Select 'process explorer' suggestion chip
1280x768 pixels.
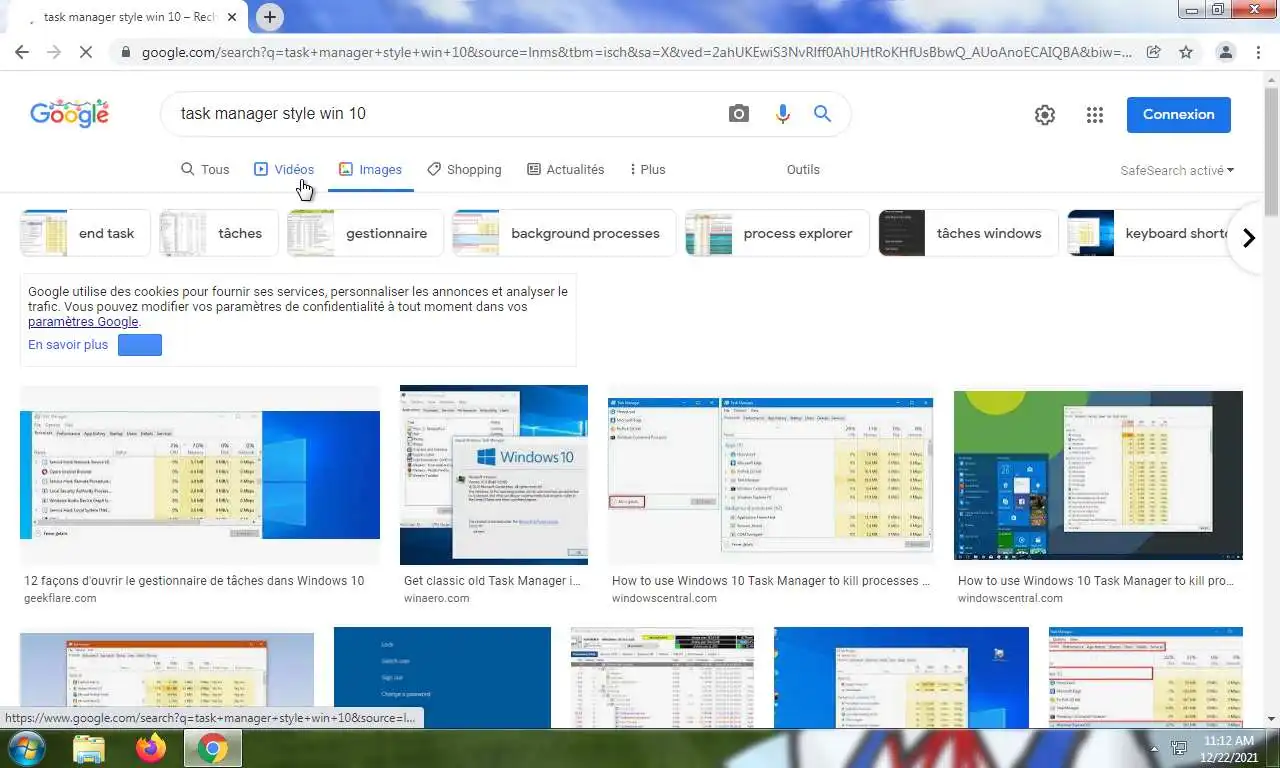pos(777,234)
